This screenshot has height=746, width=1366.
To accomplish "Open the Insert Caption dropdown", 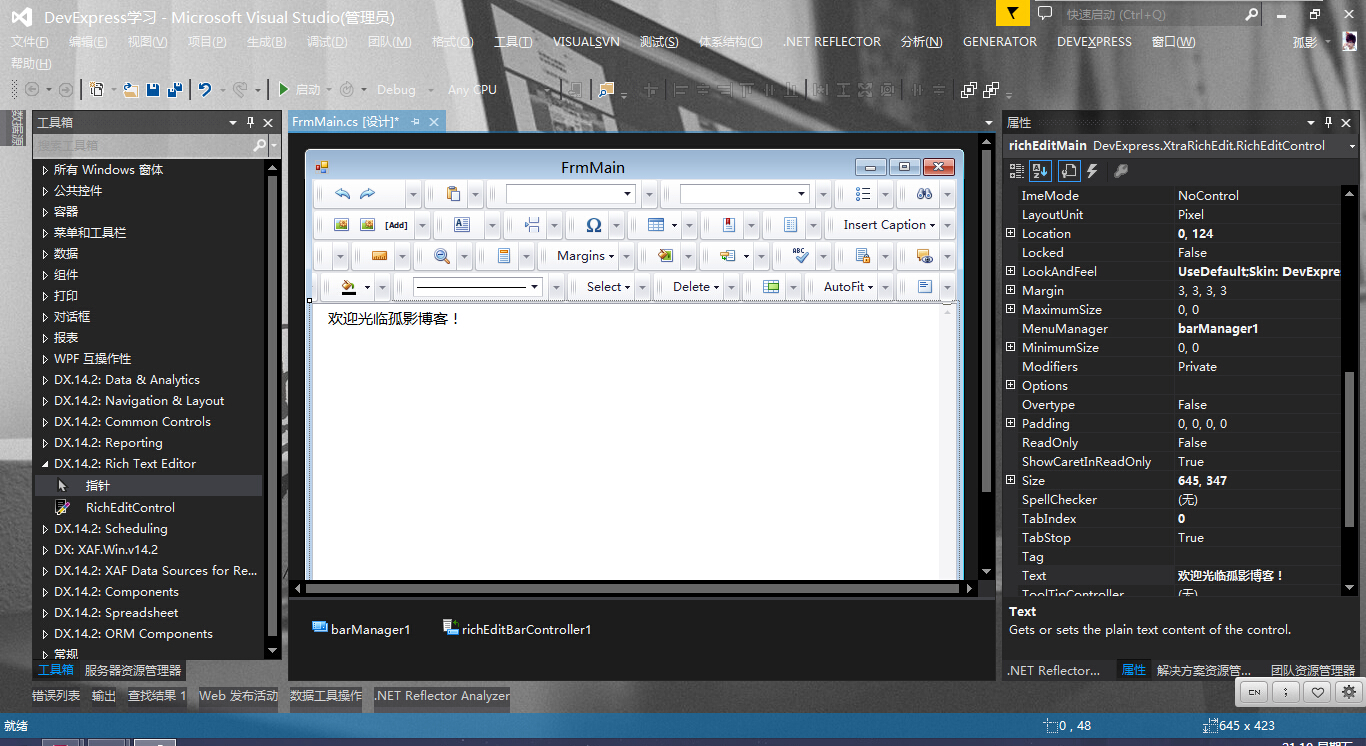I will coord(890,225).
